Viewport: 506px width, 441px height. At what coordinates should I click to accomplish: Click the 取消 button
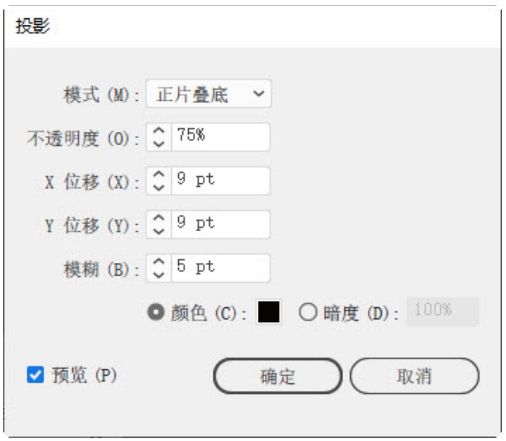pos(414,376)
